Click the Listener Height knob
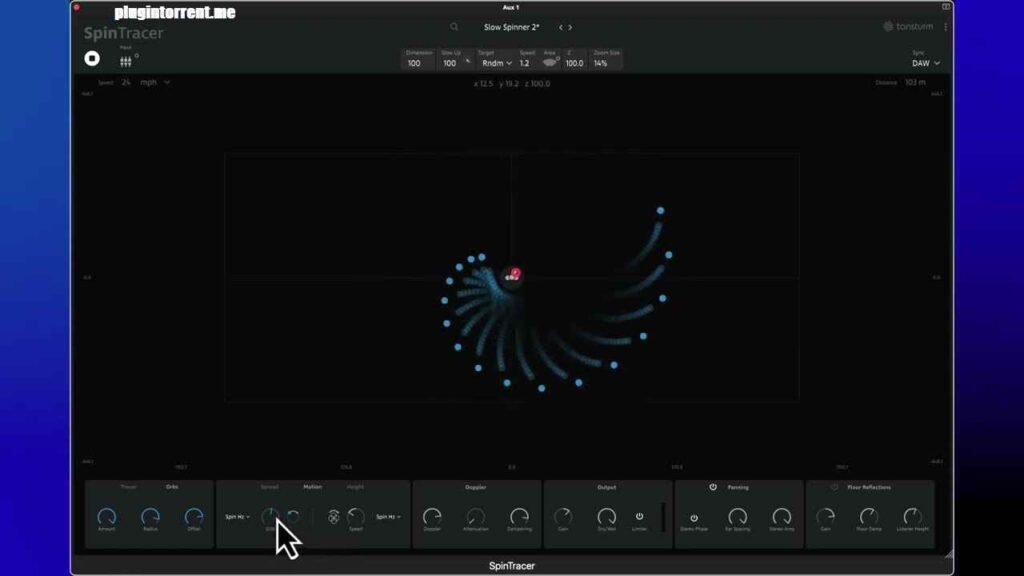The height and width of the screenshot is (576, 1024). [912, 517]
